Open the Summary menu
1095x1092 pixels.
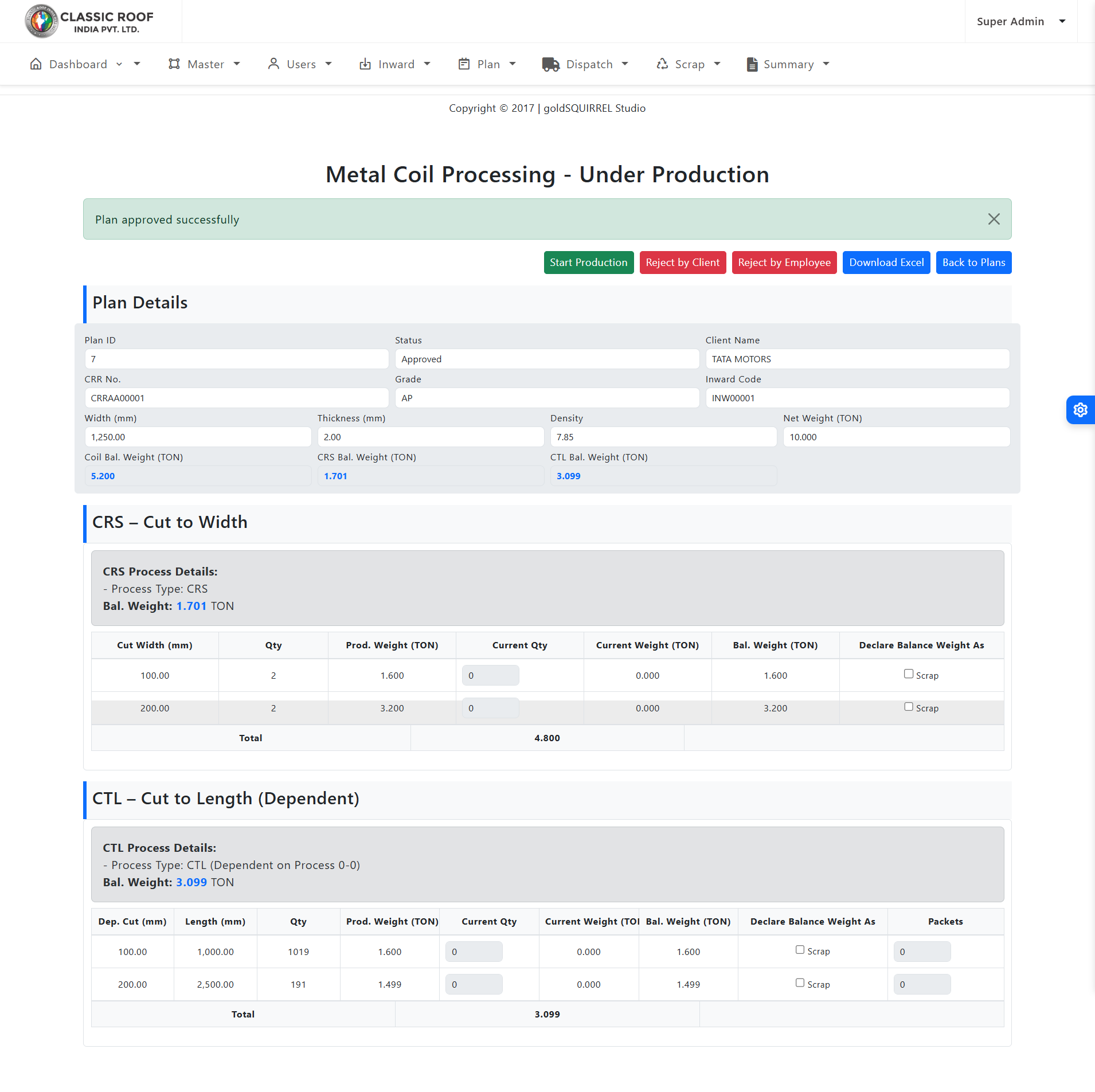click(x=788, y=64)
